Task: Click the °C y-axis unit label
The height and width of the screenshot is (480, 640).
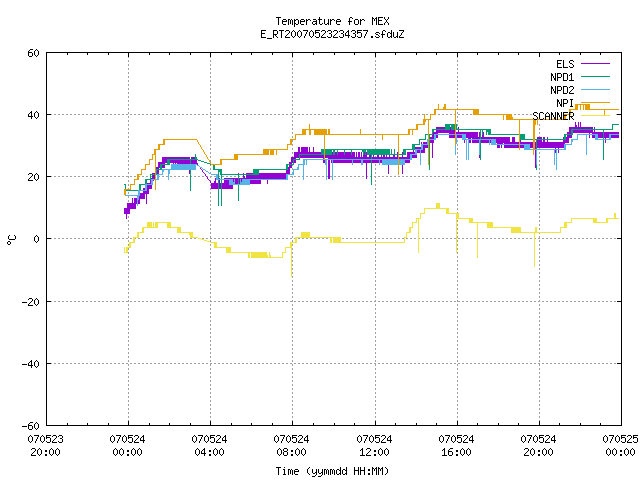Action: pos(12,240)
